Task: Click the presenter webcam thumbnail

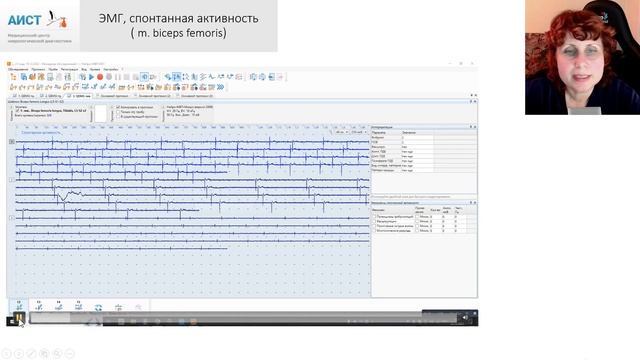Action: [x=582, y=57]
